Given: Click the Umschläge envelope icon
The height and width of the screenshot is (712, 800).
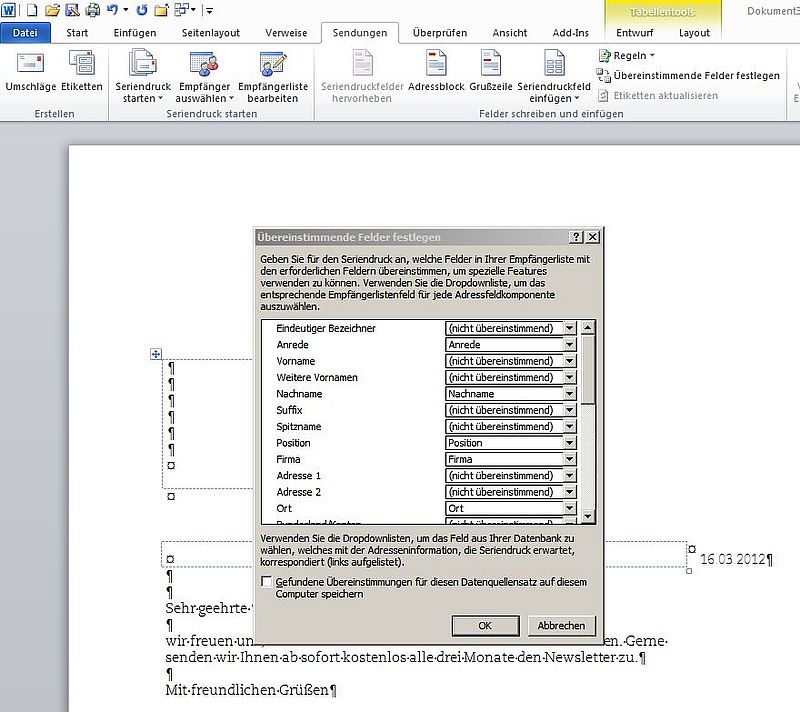Looking at the screenshot, I should [30, 63].
